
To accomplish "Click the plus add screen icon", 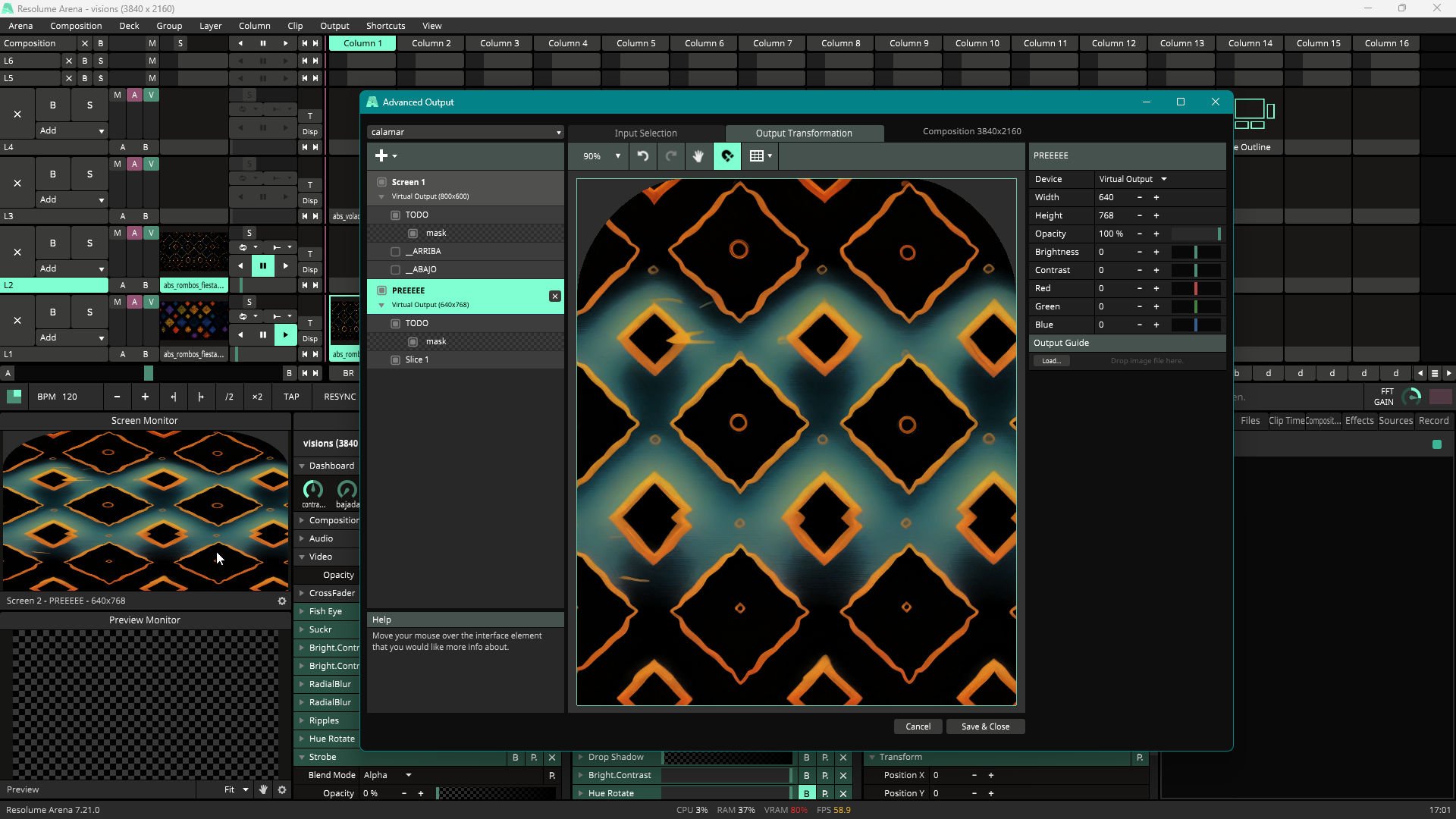I will coord(381,156).
